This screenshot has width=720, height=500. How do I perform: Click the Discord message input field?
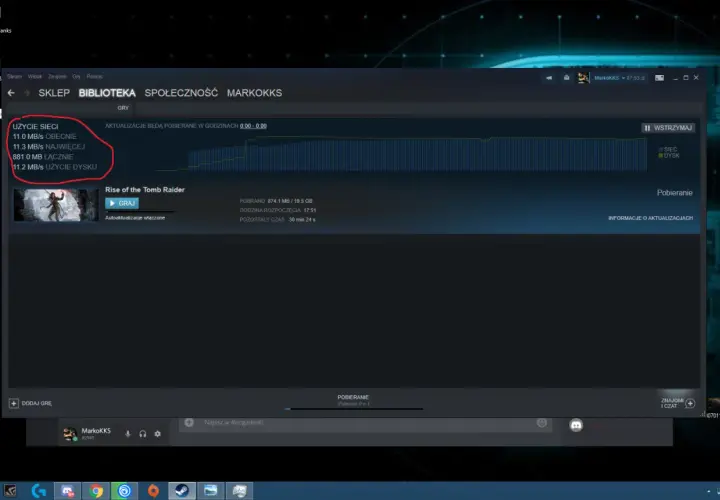click(x=365, y=422)
